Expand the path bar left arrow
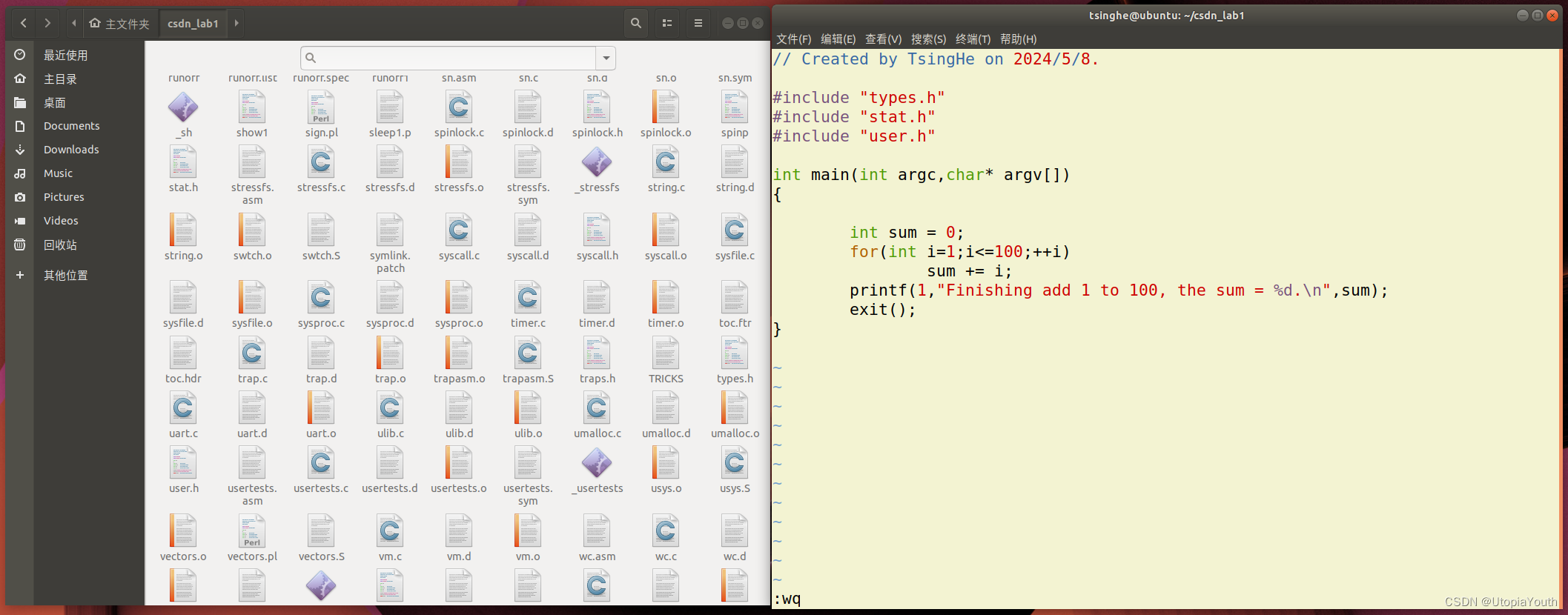Screen dimensions: 1568x615 74,23
